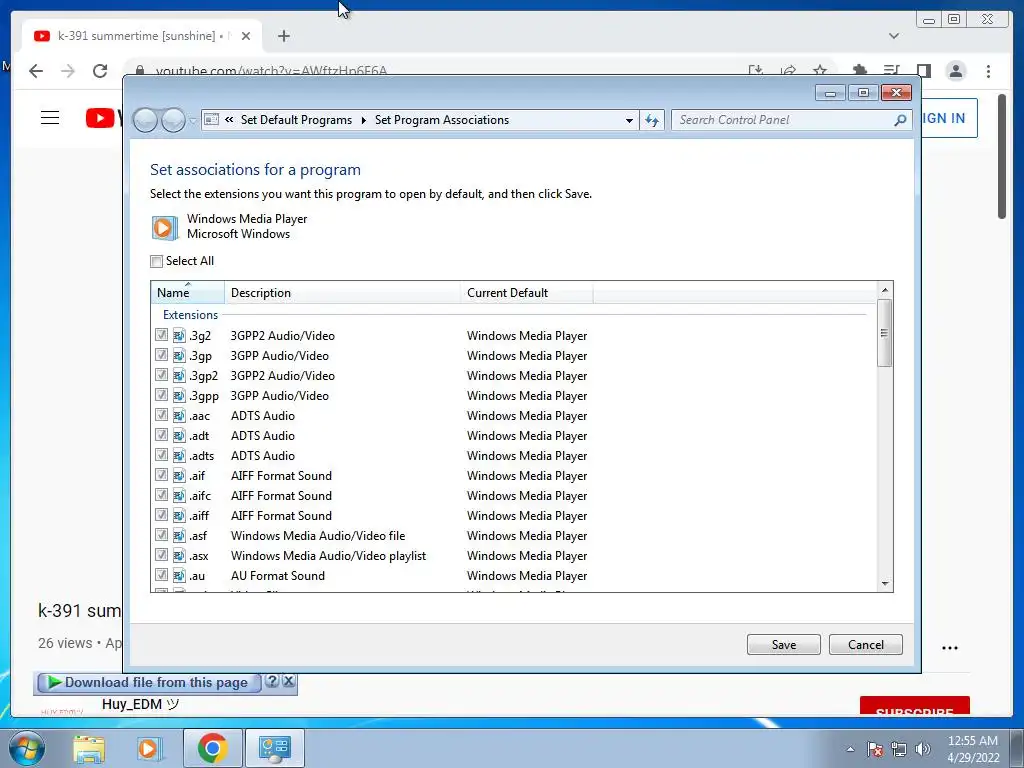This screenshot has height=768, width=1024.
Task: Click the YouTube SUBSCRIBE button
Action: 914,705
